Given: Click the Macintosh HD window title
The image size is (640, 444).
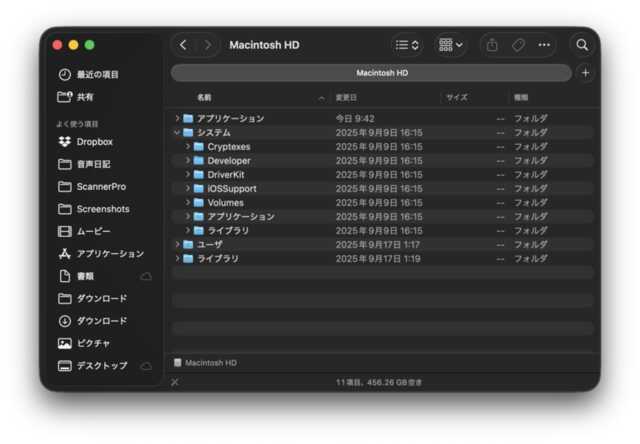Looking at the screenshot, I should [264, 45].
